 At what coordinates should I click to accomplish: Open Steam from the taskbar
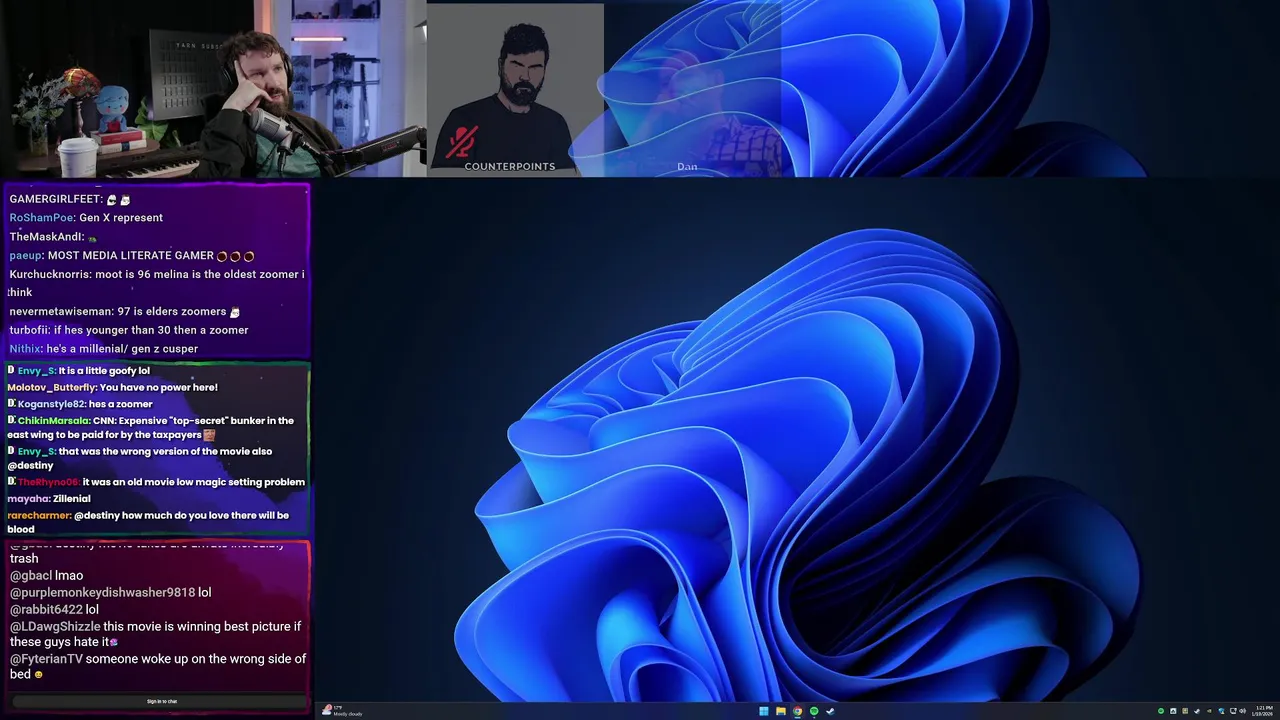pyautogui.click(x=830, y=711)
